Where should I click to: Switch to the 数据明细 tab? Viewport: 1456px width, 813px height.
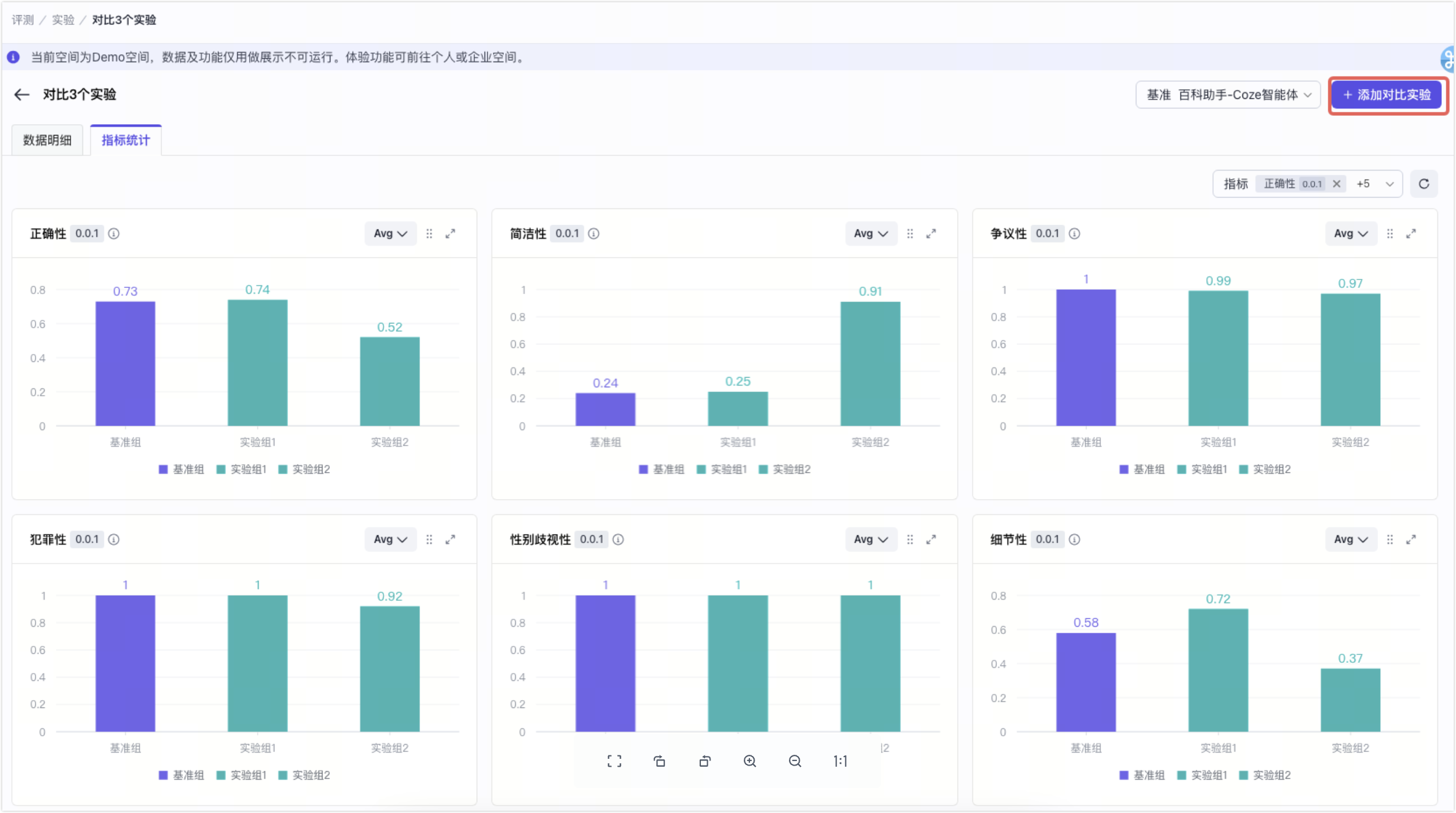(x=47, y=140)
